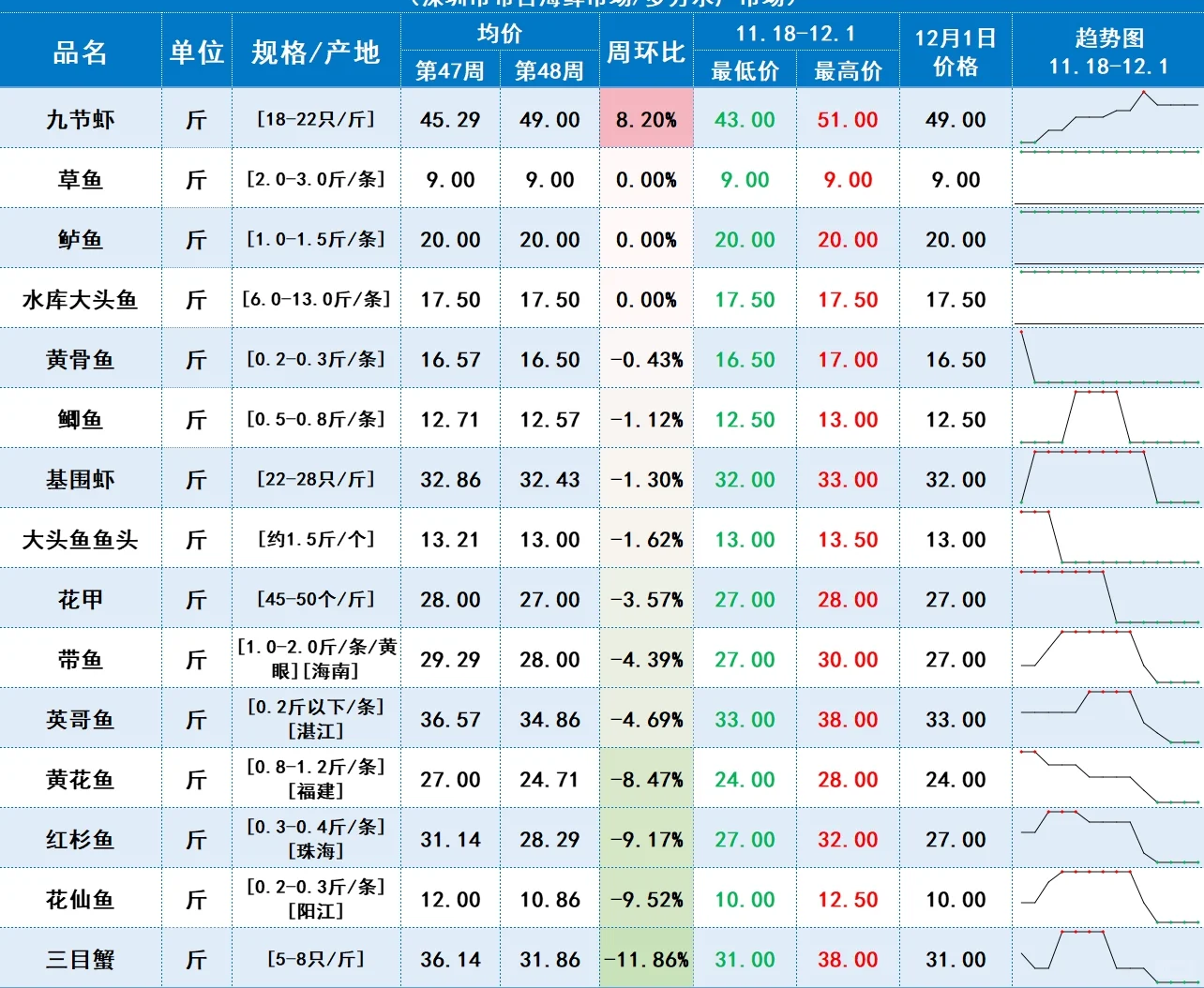Select the 黄花鱼 row name
The height and width of the screenshot is (988, 1204).
pyautogui.click(x=81, y=780)
